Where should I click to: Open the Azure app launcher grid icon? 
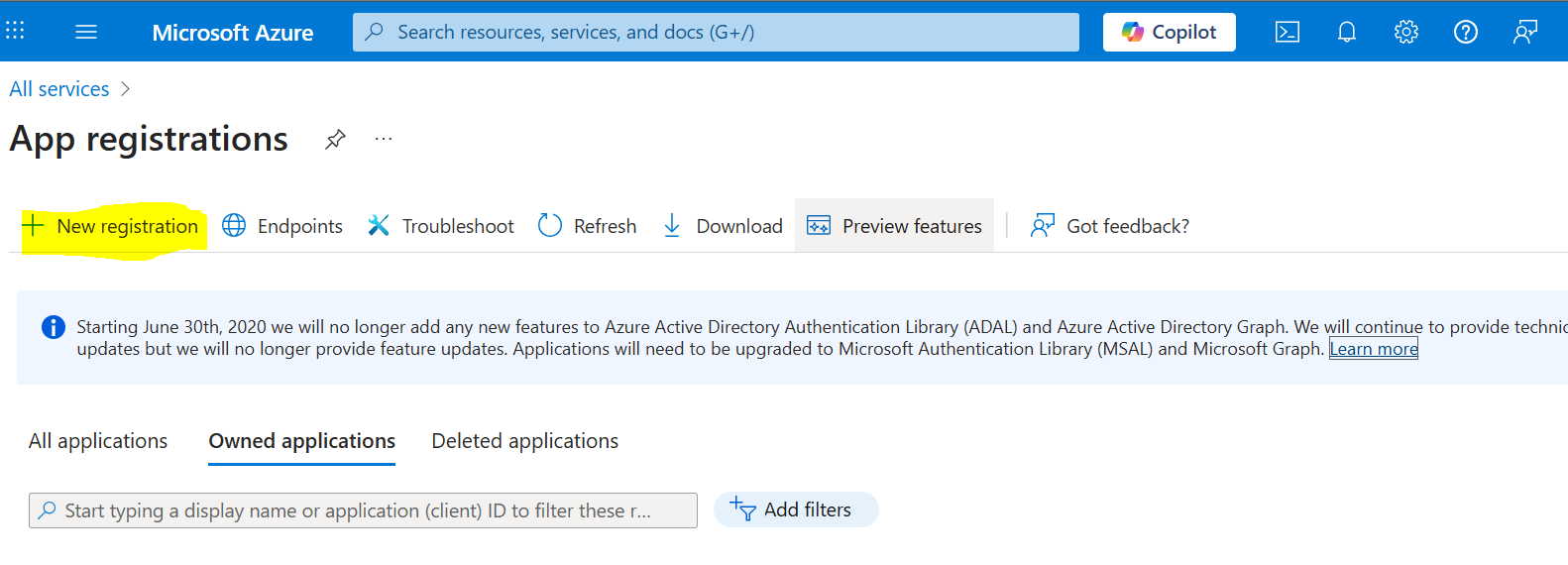15,31
